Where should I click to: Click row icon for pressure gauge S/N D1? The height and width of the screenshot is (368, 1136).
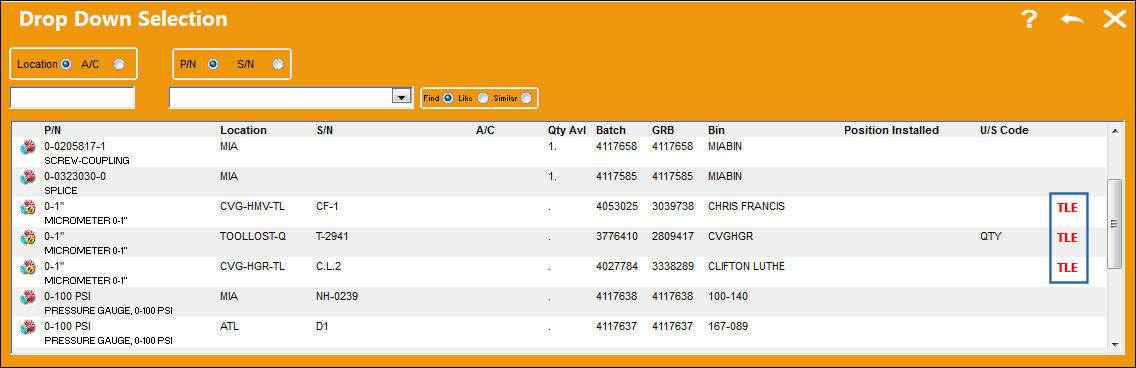28,327
